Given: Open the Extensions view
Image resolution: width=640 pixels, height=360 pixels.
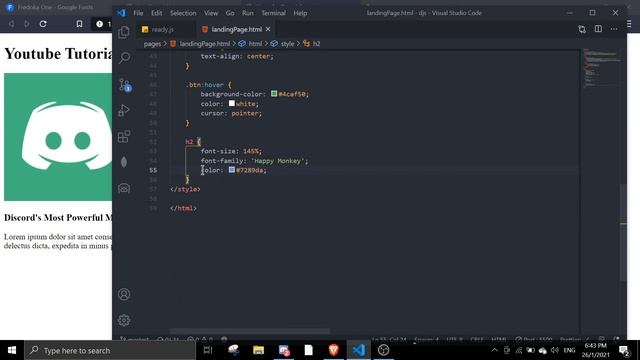Looking at the screenshot, I should coord(124,136).
